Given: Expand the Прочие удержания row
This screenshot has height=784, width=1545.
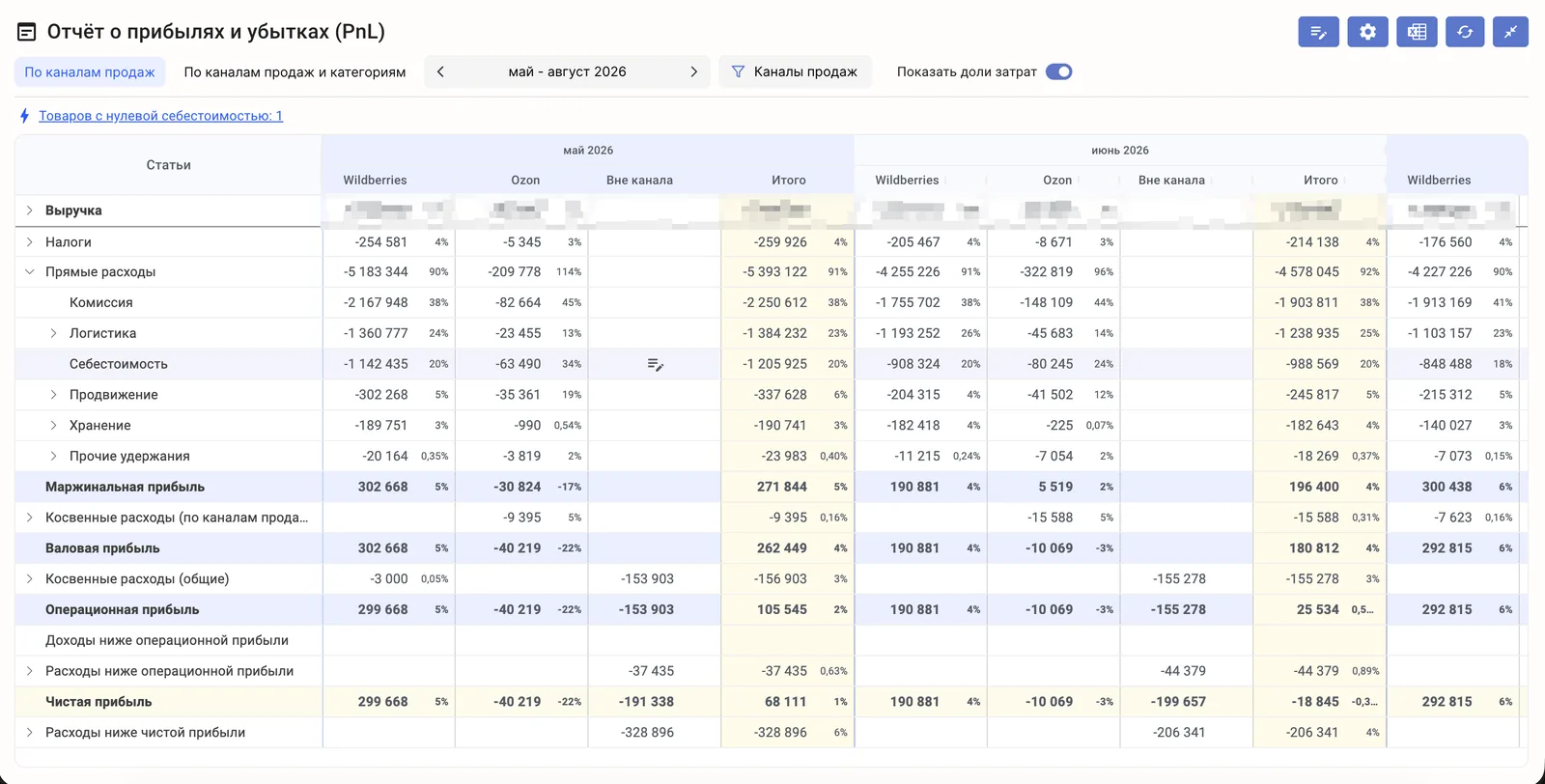Looking at the screenshot, I should [x=53, y=457].
